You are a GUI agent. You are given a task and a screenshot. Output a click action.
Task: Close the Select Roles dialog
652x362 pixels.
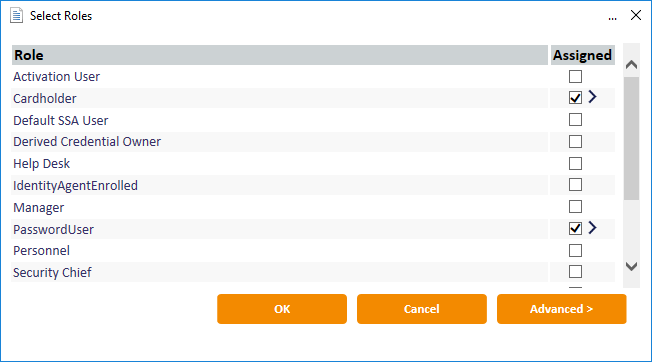(x=636, y=15)
